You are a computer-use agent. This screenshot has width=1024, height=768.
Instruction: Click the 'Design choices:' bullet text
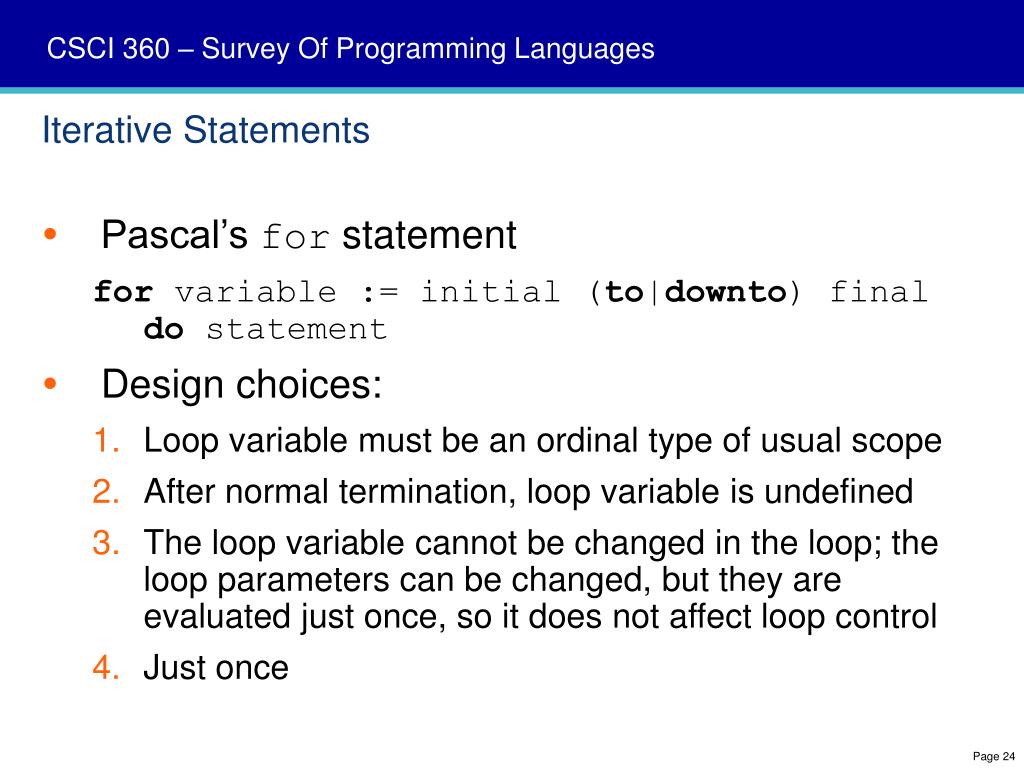pyautogui.click(x=242, y=384)
